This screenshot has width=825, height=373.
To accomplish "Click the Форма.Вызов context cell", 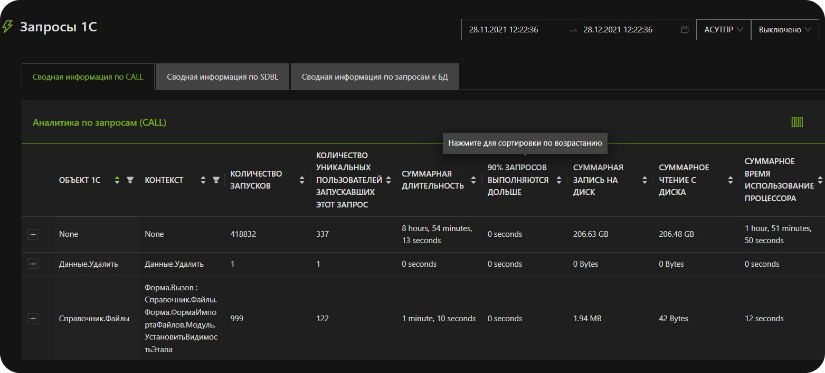I will [180, 319].
